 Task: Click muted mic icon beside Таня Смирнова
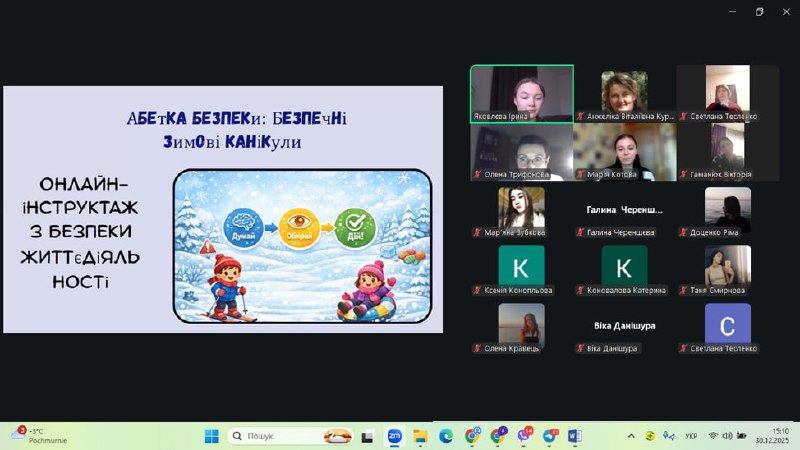(683, 290)
